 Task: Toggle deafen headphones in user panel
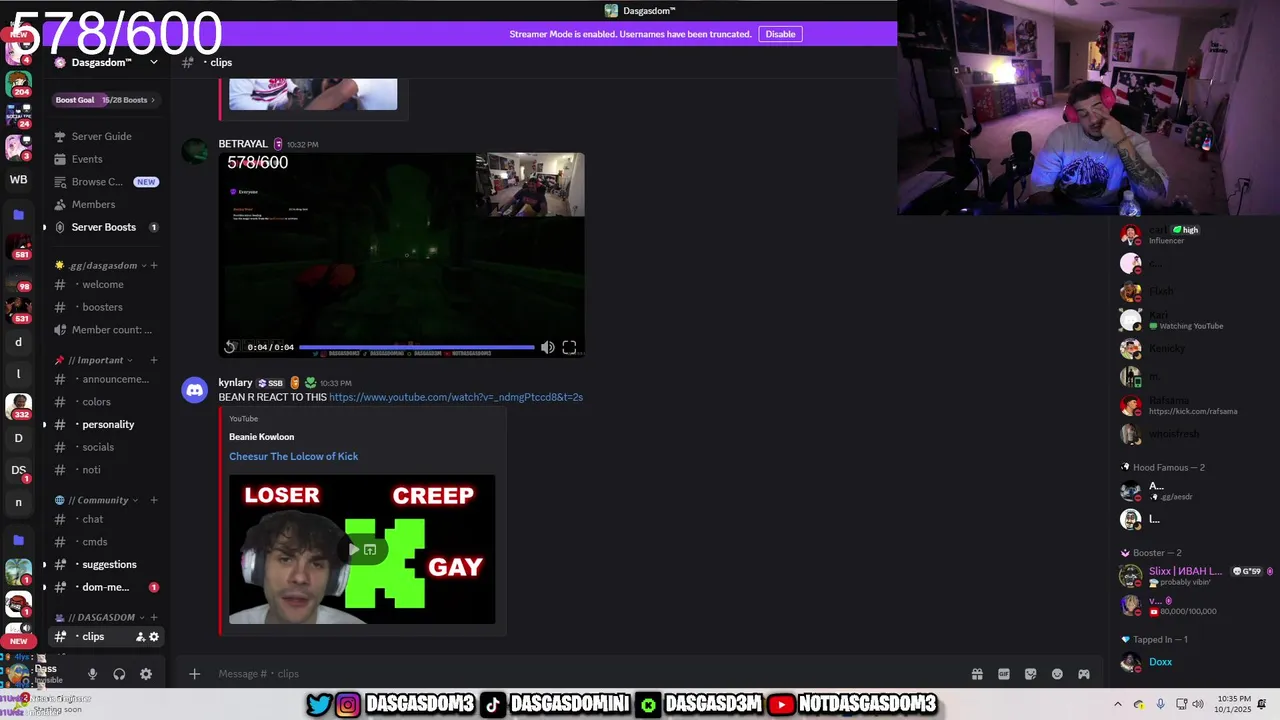[x=119, y=674]
